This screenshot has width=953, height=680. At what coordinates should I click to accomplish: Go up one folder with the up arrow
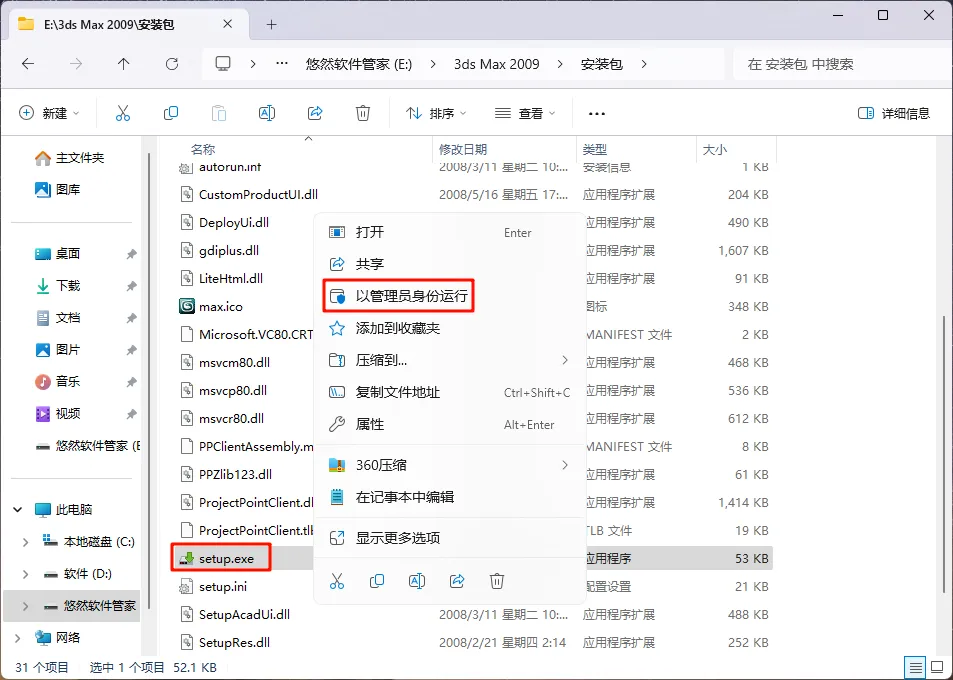pyautogui.click(x=123, y=64)
